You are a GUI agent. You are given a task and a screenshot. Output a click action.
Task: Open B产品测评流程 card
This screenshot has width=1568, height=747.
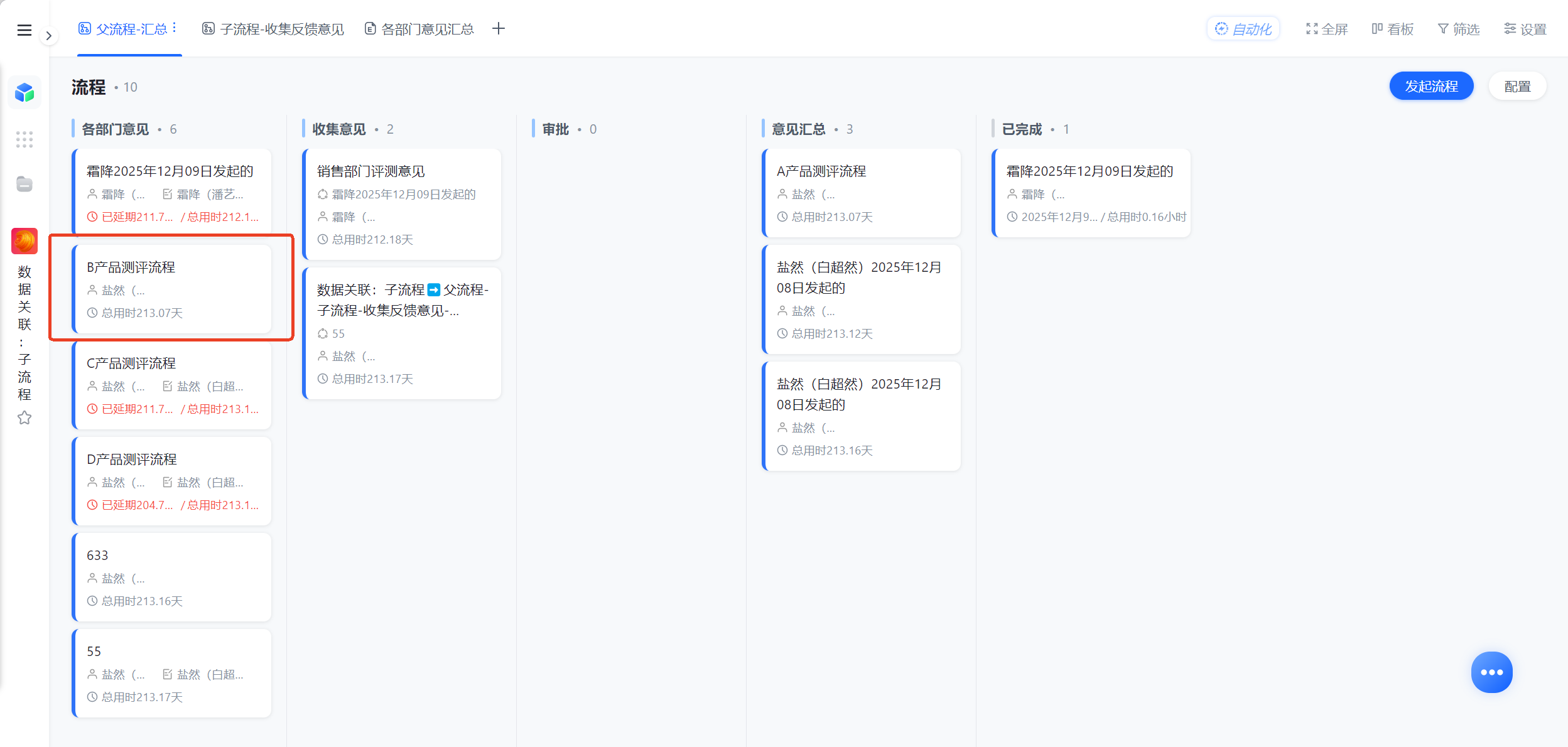click(172, 289)
